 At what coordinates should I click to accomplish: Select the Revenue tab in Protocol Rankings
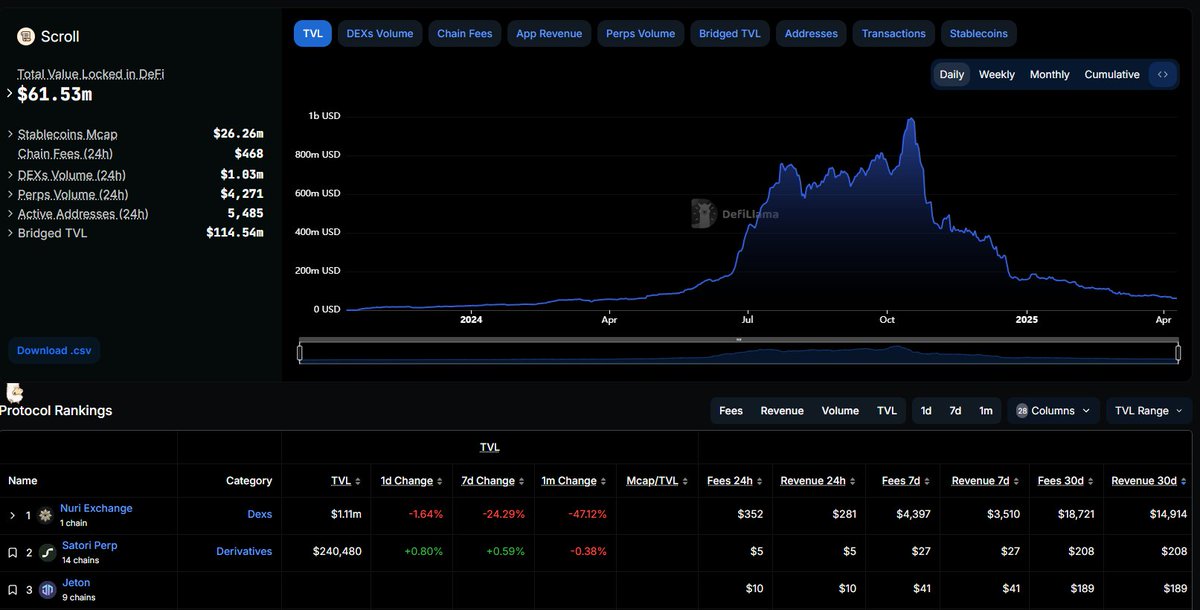[782, 411]
